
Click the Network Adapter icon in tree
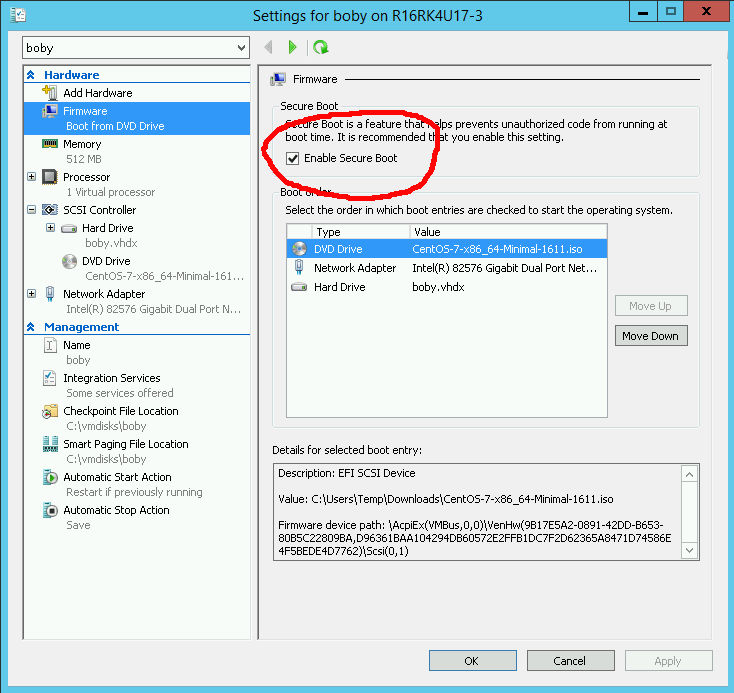pyautogui.click(x=50, y=294)
